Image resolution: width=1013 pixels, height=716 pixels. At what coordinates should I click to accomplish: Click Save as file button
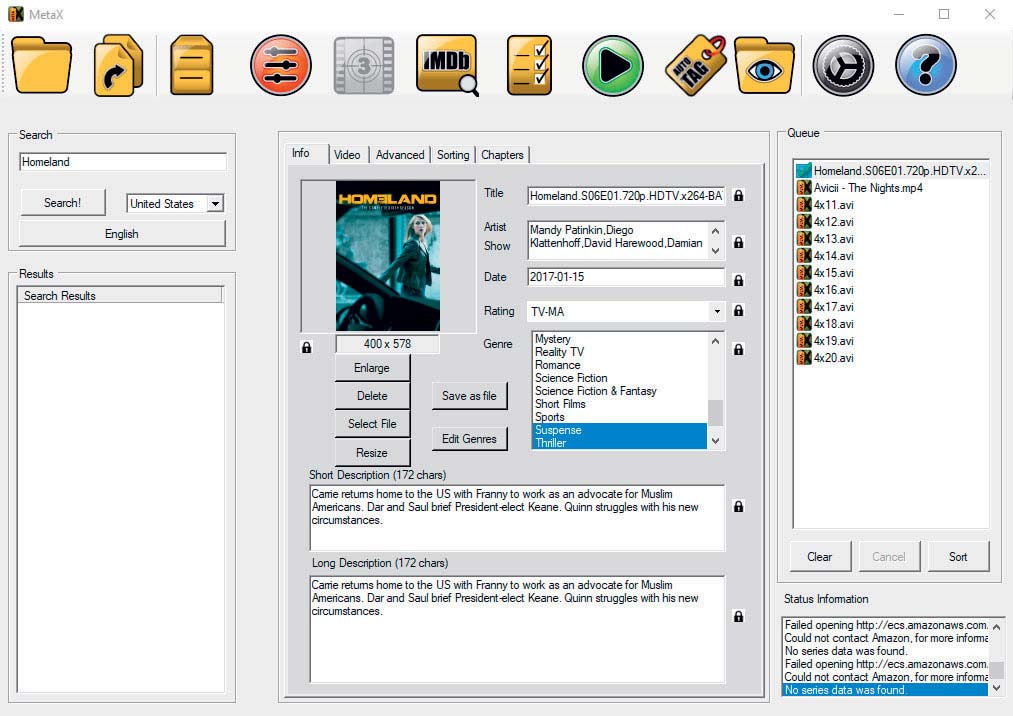[470, 396]
